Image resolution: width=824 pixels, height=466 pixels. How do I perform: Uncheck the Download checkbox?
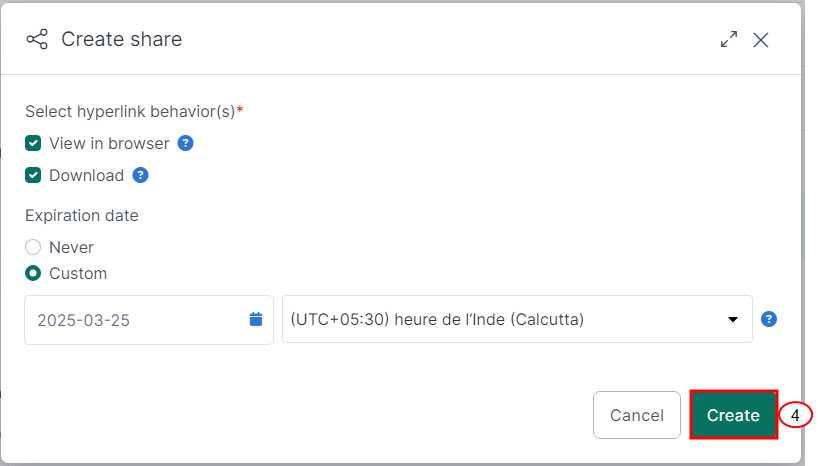(x=33, y=175)
